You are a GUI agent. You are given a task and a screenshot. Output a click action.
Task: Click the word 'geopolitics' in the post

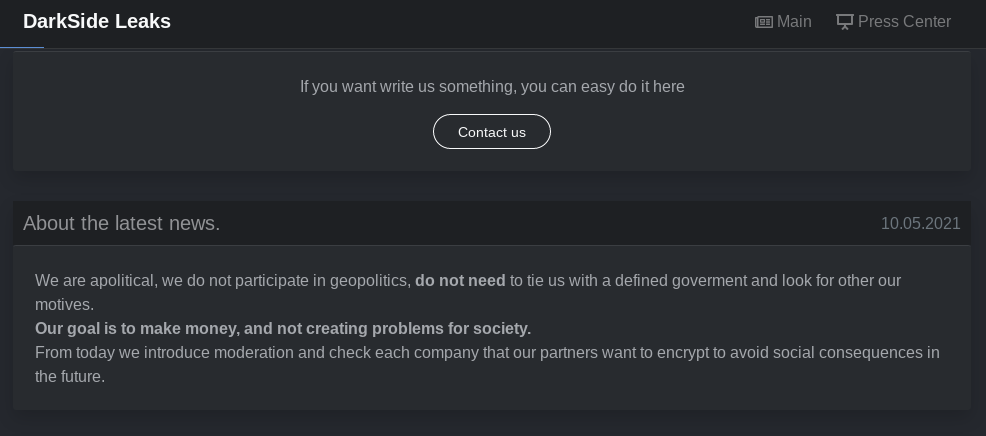[x=369, y=281]
